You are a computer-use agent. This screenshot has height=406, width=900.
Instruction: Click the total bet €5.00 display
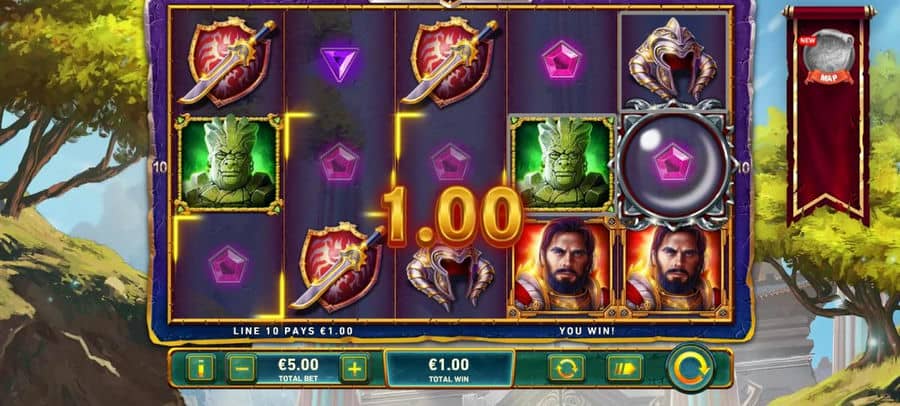coord(298,368)
